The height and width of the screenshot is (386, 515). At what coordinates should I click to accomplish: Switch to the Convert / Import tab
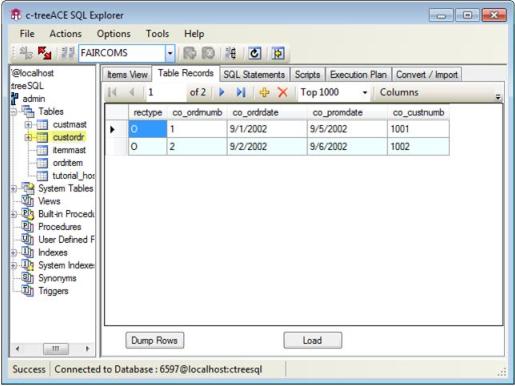coord(427,74)
